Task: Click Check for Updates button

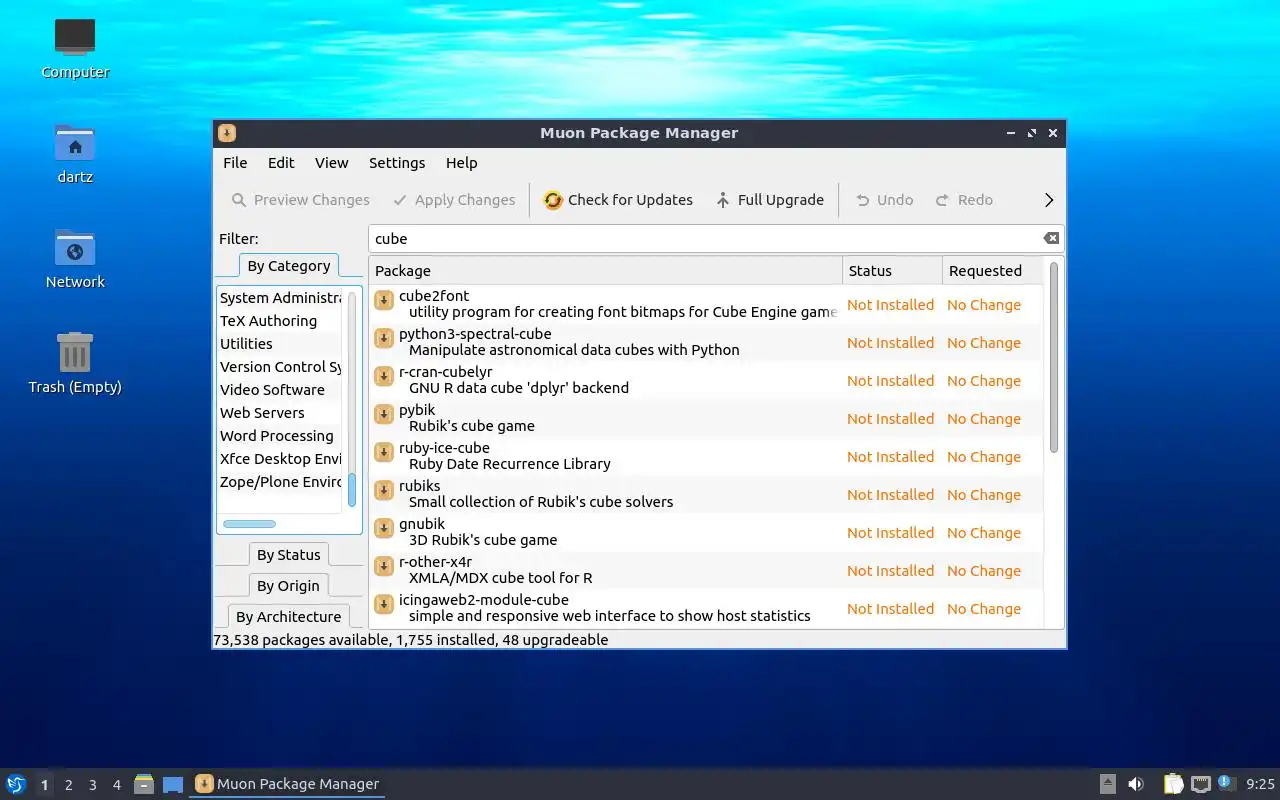Action: click(x=618, y=200)
